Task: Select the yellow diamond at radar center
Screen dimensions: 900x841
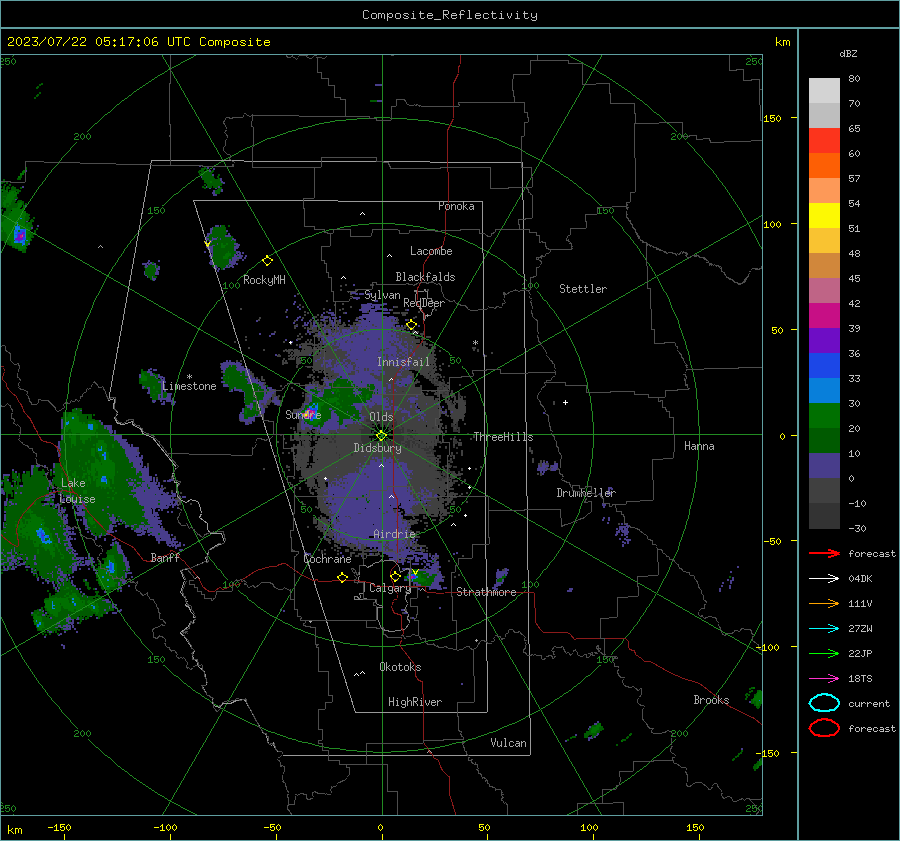Action: point(381,436)
